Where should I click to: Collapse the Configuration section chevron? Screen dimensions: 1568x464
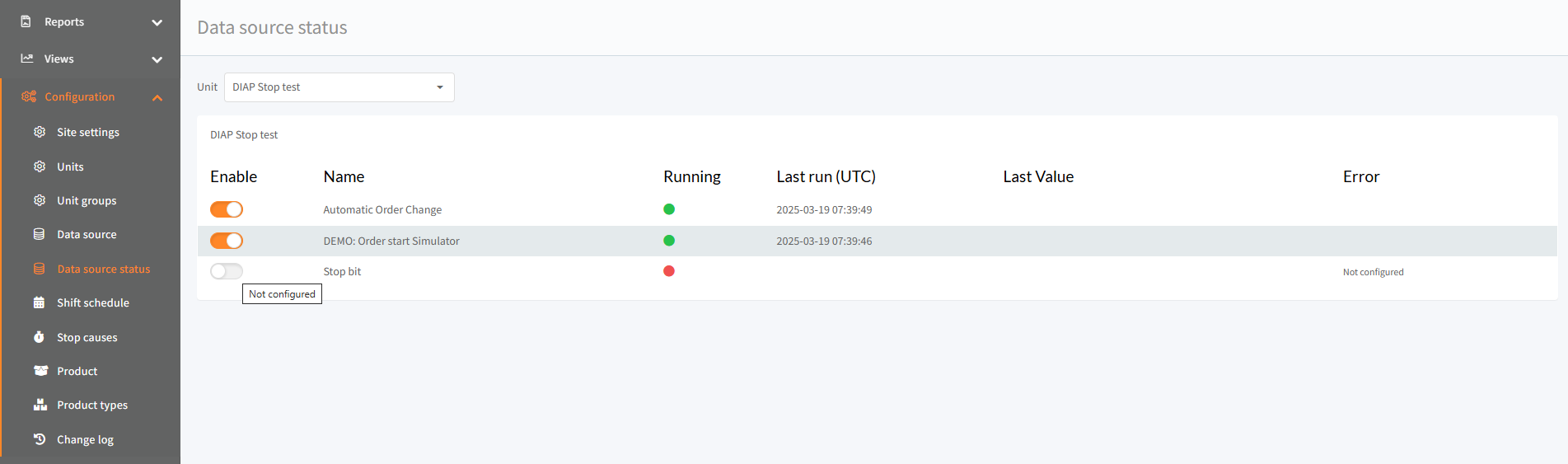[x=157, y=97]
